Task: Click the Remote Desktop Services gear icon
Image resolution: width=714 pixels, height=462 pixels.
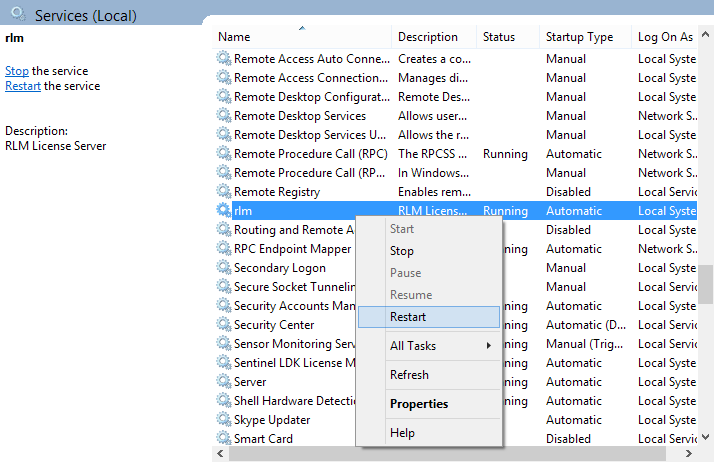Action: tap(223, 116)
